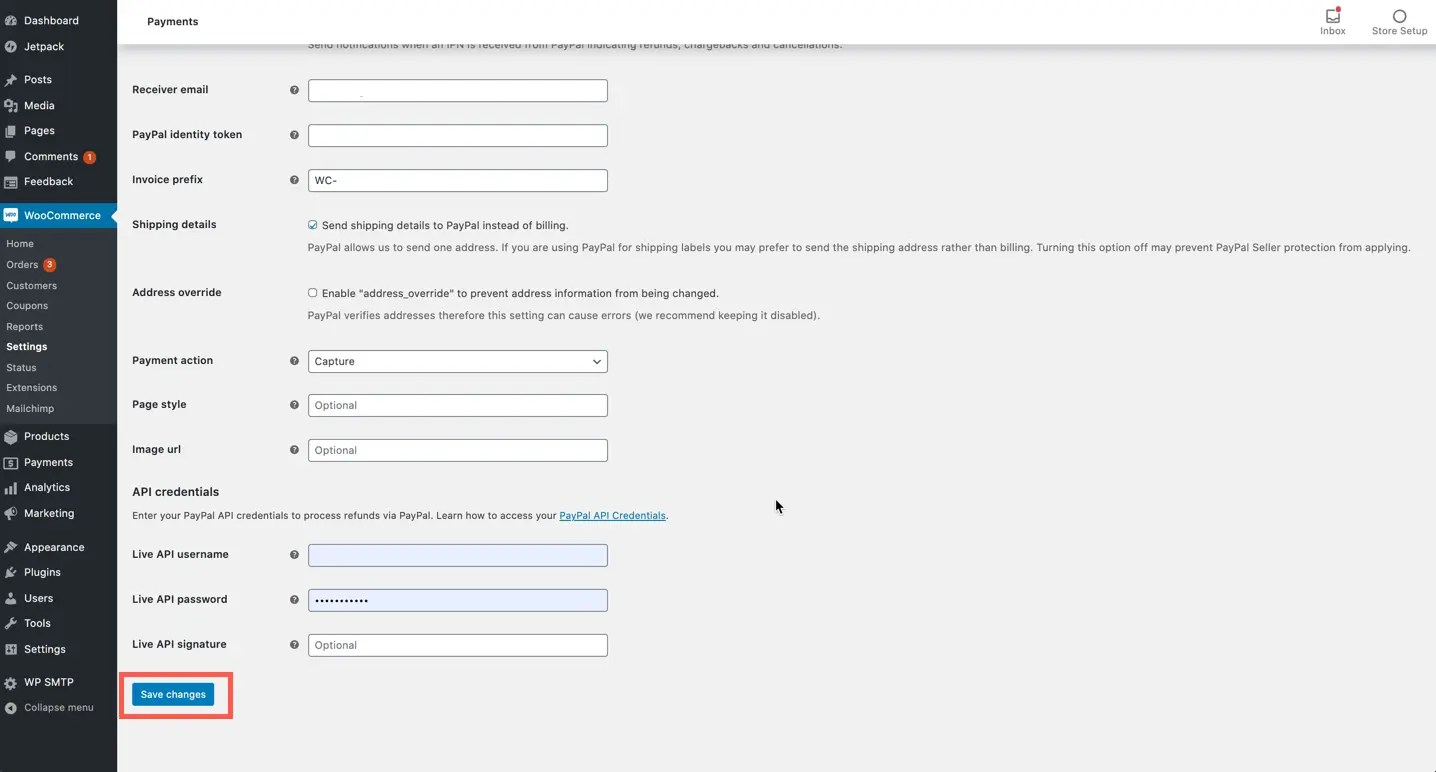
Task: Click the Page style input field
Action: pos(458,405)
